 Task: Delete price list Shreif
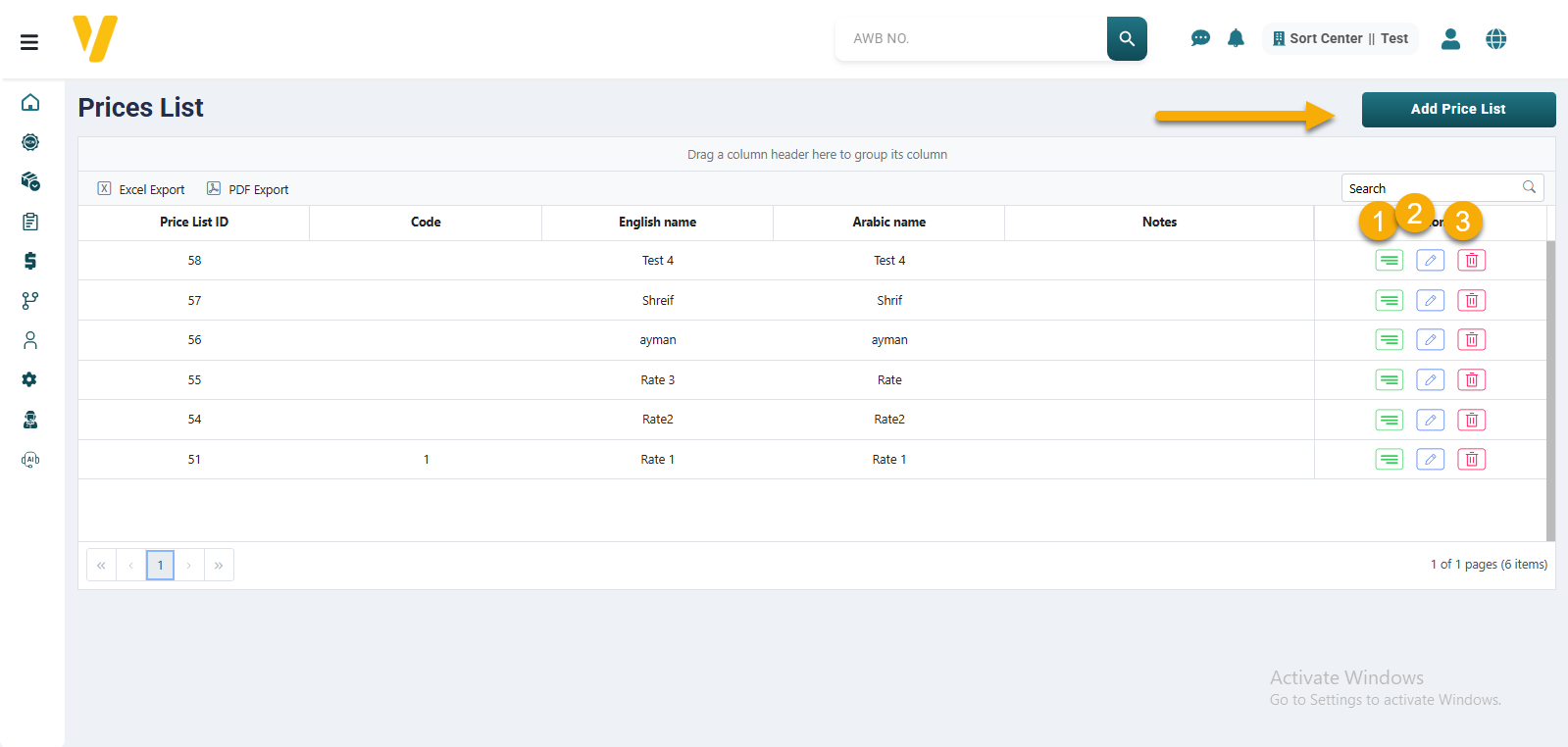tap(1471, 300)
